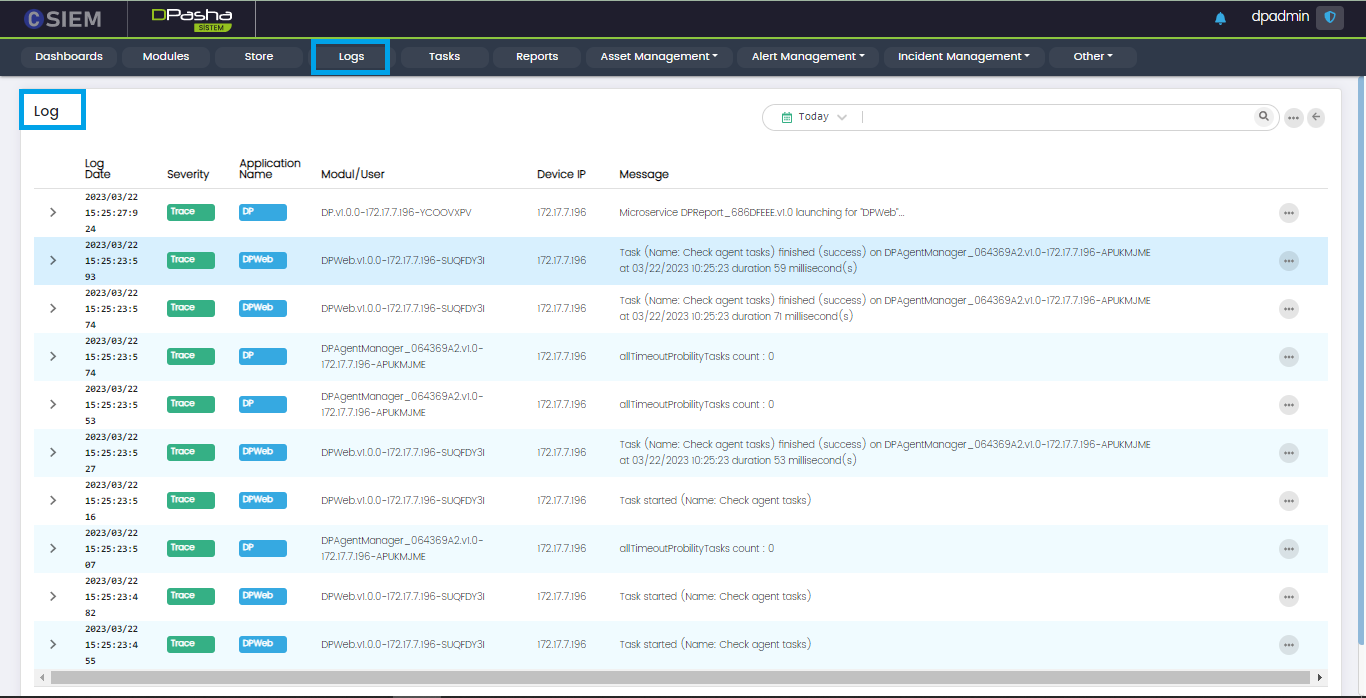This screenshot has height=698, width=1366.
Task: Open the Incident Management dropdown menu
Action: (964, 57)
